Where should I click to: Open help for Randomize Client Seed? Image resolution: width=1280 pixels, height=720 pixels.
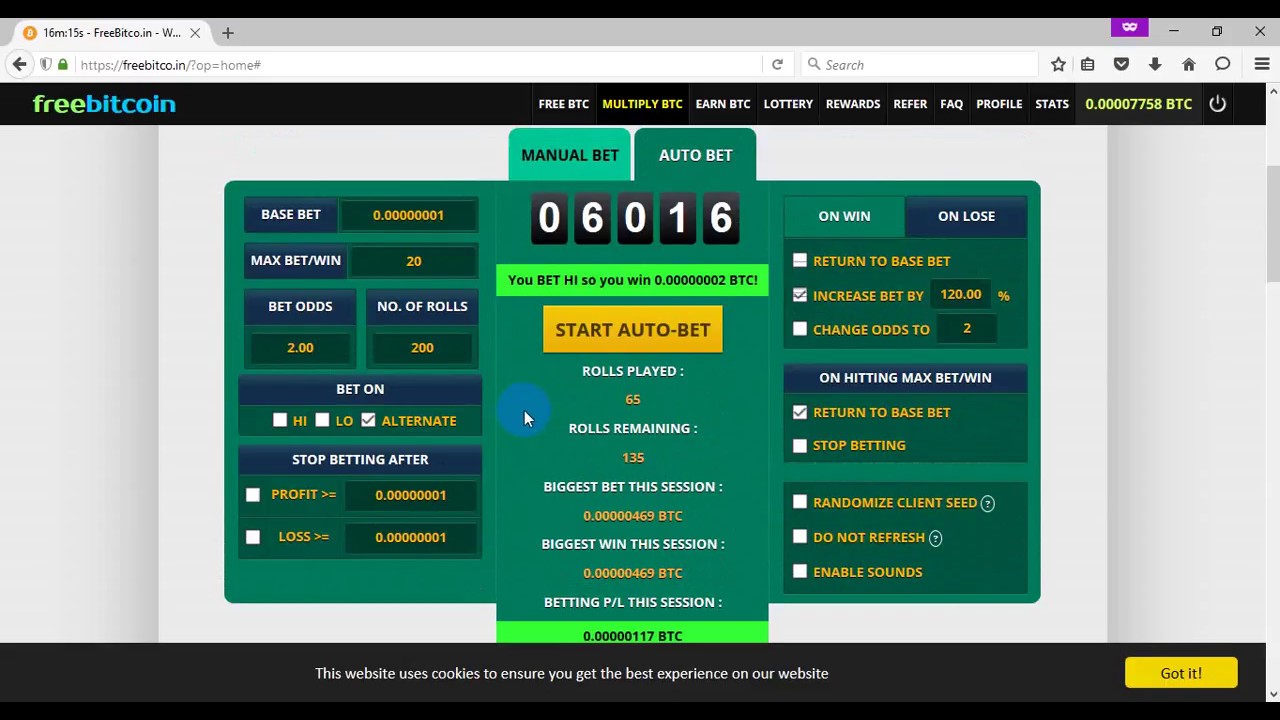tap(987, 503)
